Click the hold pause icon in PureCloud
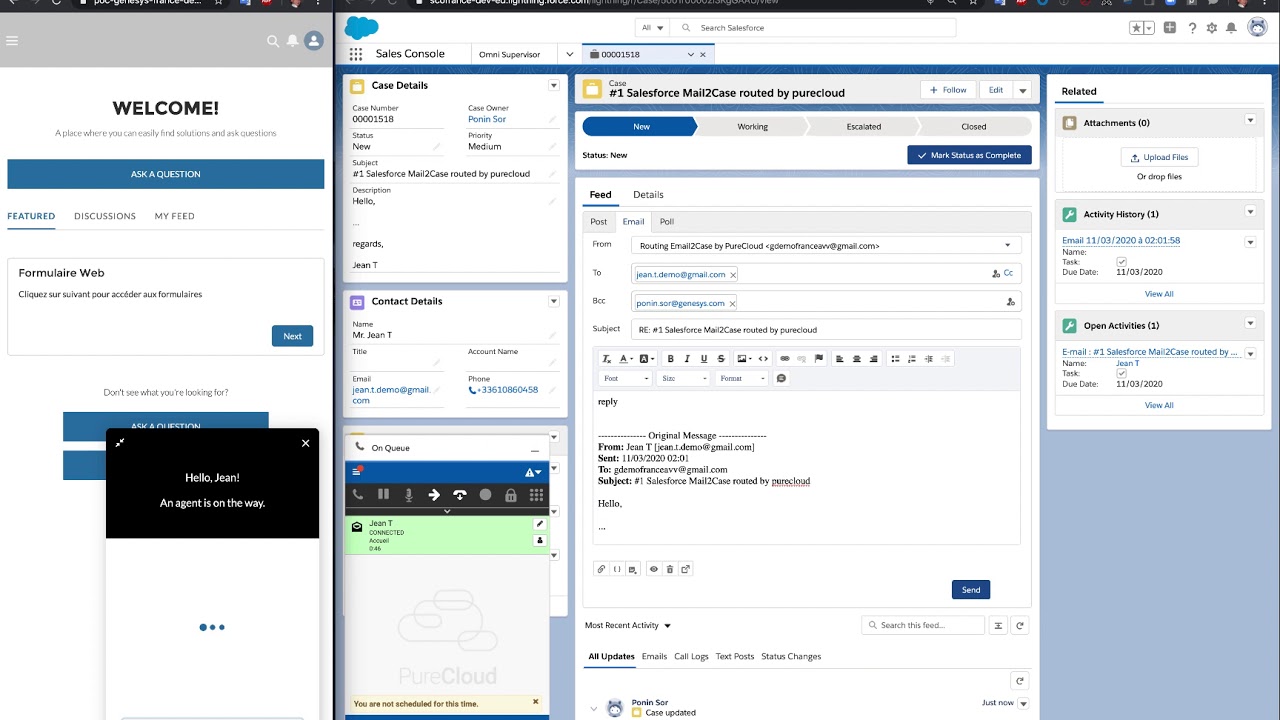Screen dimensions: 1280x720 click(383, 495)
